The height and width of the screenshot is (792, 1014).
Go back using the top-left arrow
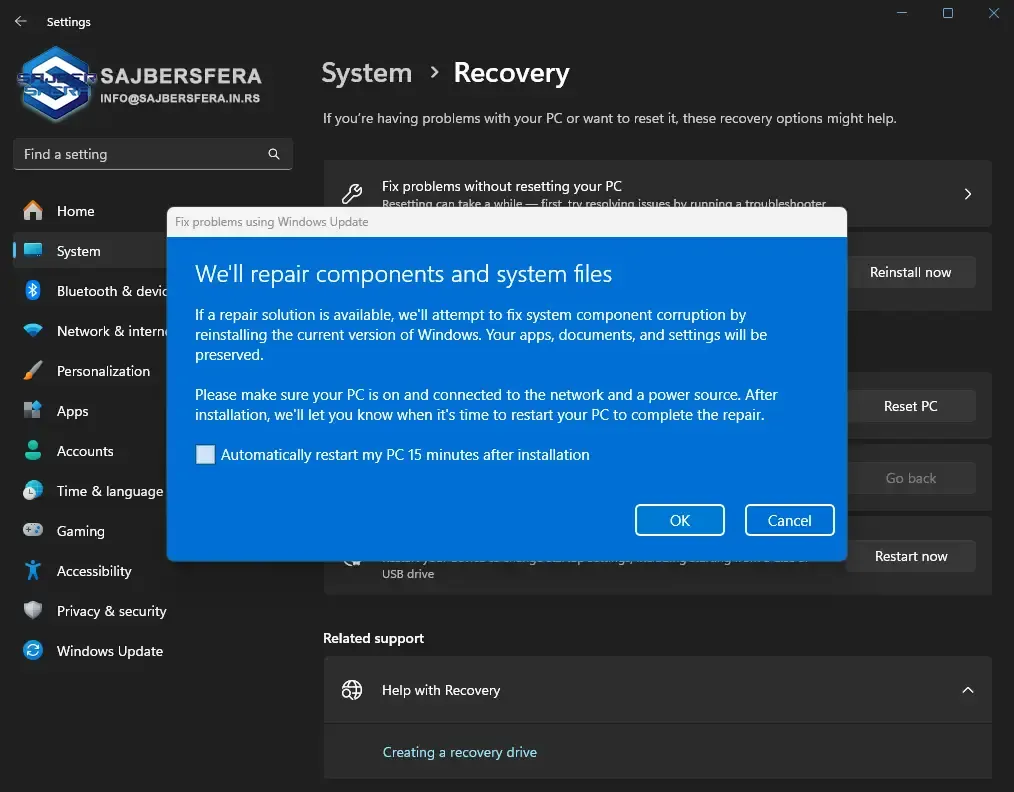coord(20,21)
